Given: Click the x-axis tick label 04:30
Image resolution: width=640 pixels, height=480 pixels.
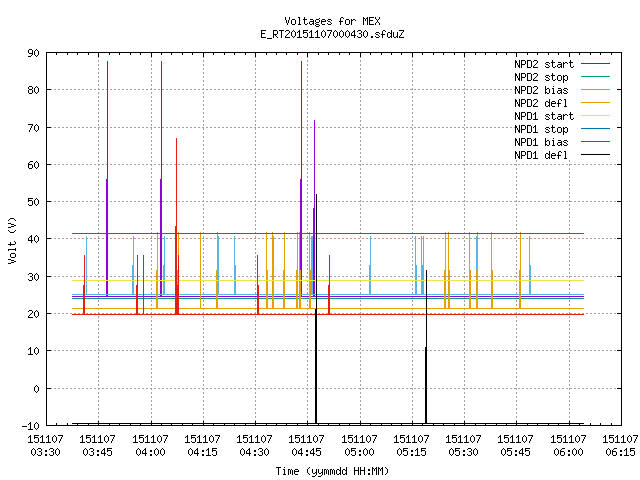Looking at the screenshot, I should (254, 452).
